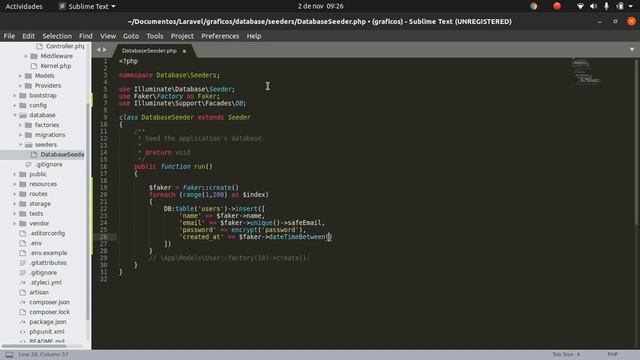
Task: Collapse the database folder
Action: (15, 115)
